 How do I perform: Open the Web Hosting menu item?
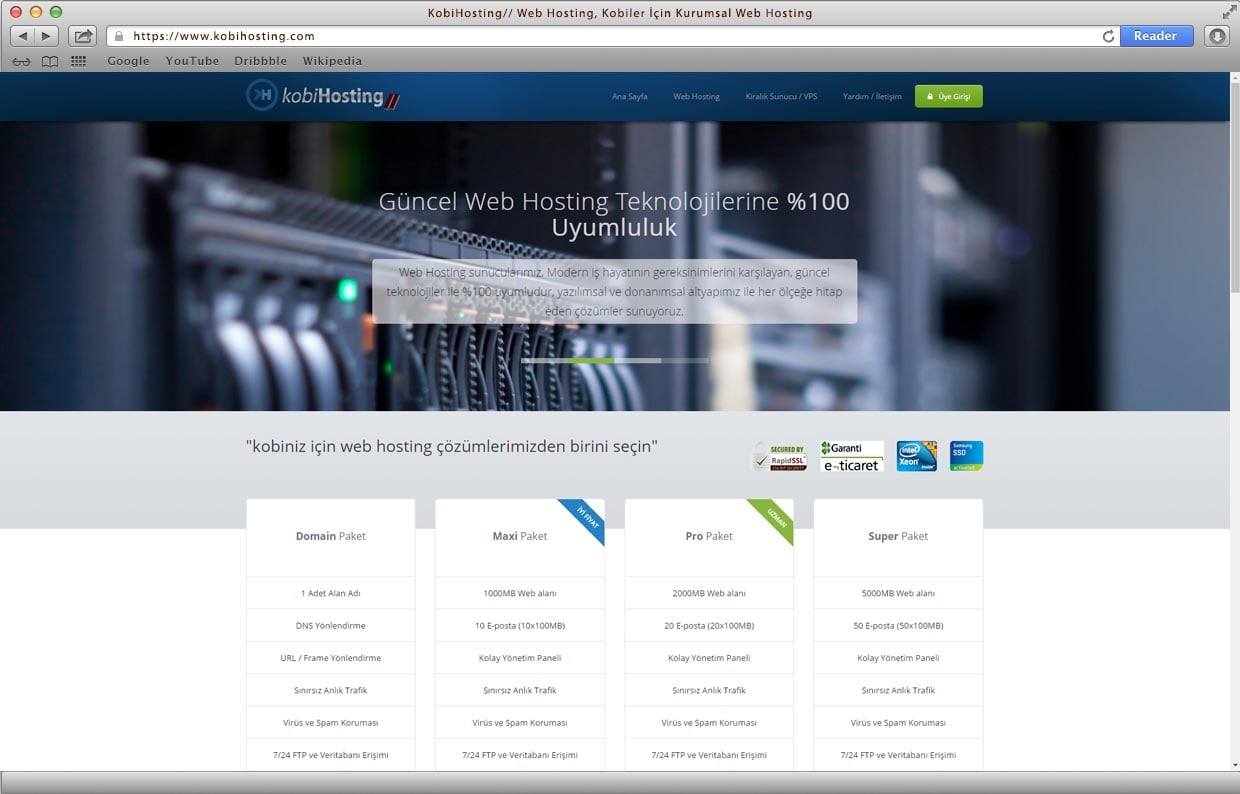[x=696, y=96]
